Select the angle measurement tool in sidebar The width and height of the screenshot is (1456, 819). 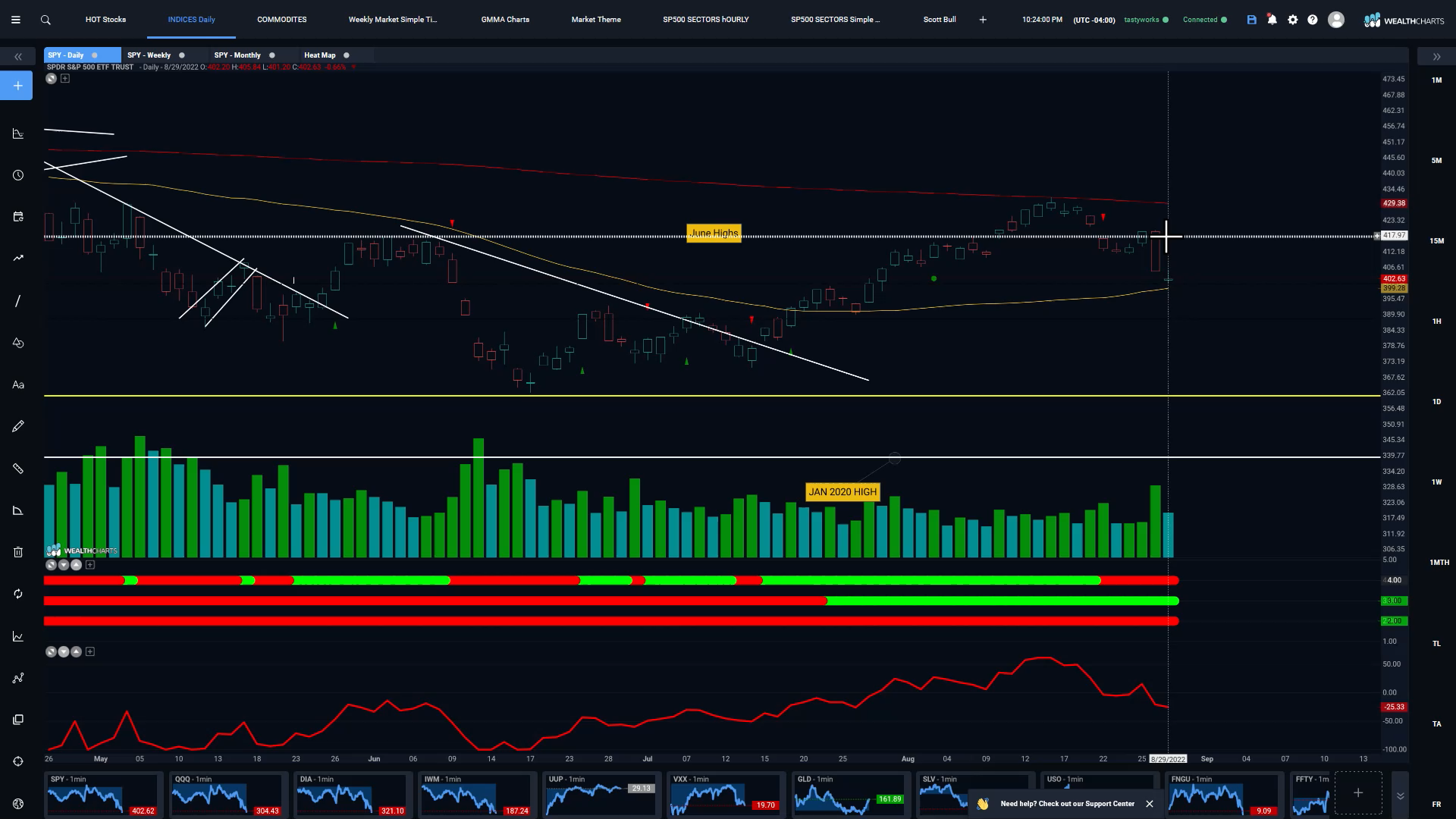[x=18, y=510]
